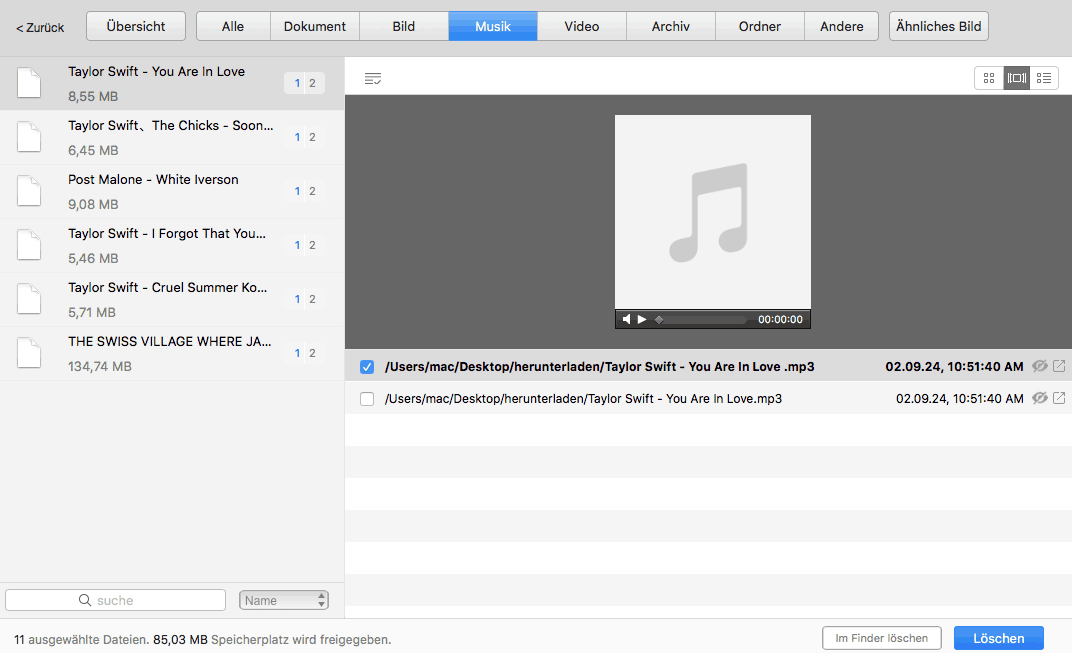Click the audio playback progress slider

coord(701,319)
